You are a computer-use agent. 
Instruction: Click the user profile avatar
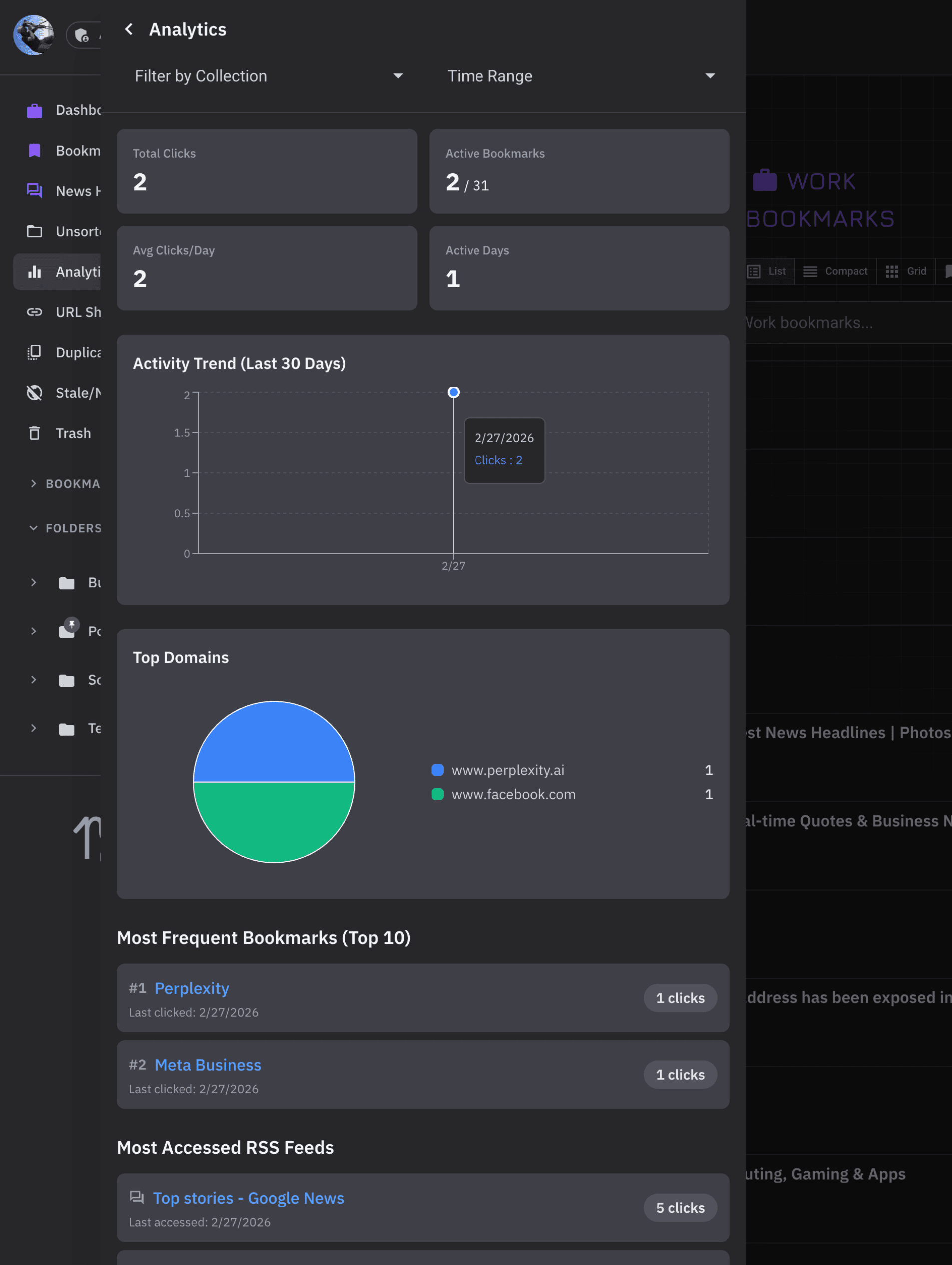pos(34,35)
